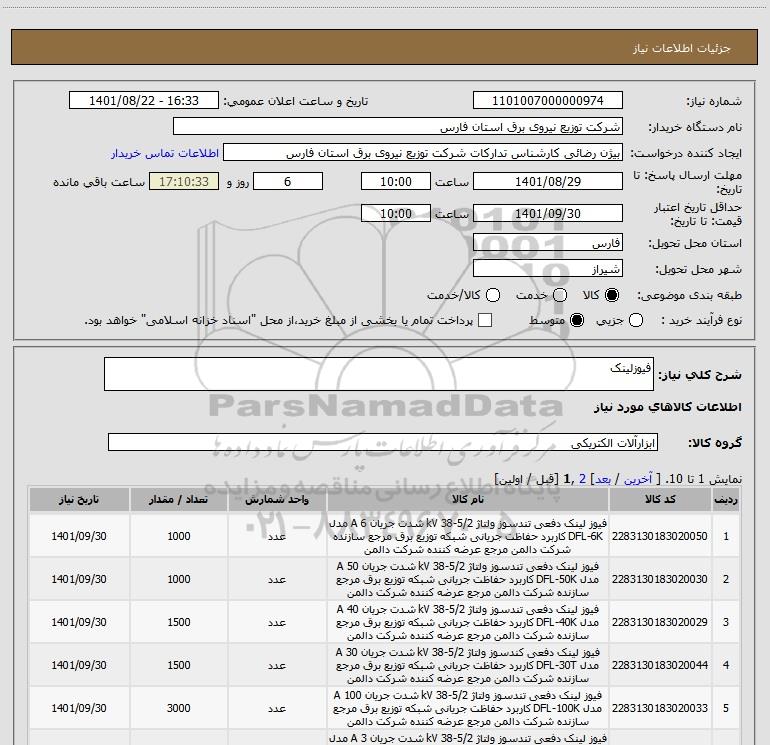The height and width of the screenshot is (745, 770).
Task: Click the تاریخ نیاز column header
Action: pyautogui.click(x=79, y=499)
